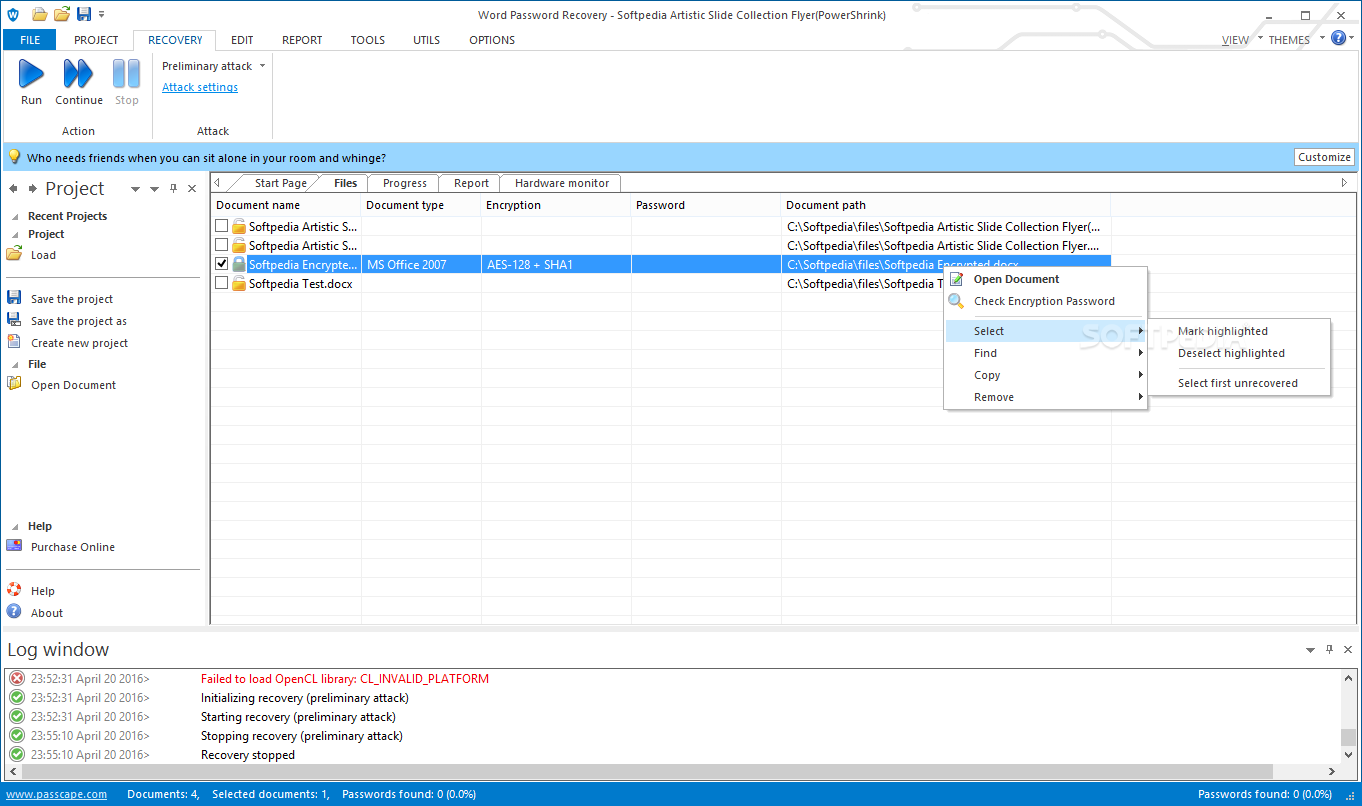Viewport: 1362px width, 806px height.
Task: Check the first Softpedia Artistic row with Flyer( path
Action: point(221,226)
